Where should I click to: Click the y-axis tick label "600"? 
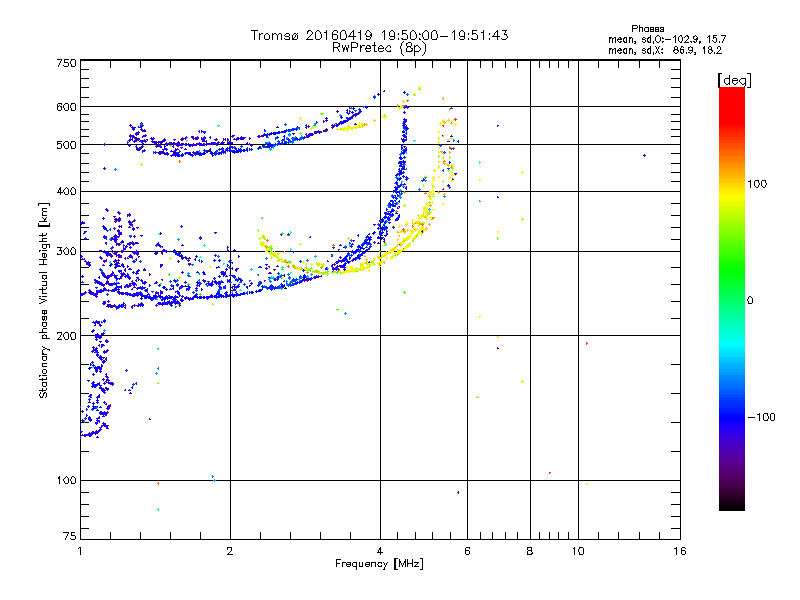tap(66, 107)
